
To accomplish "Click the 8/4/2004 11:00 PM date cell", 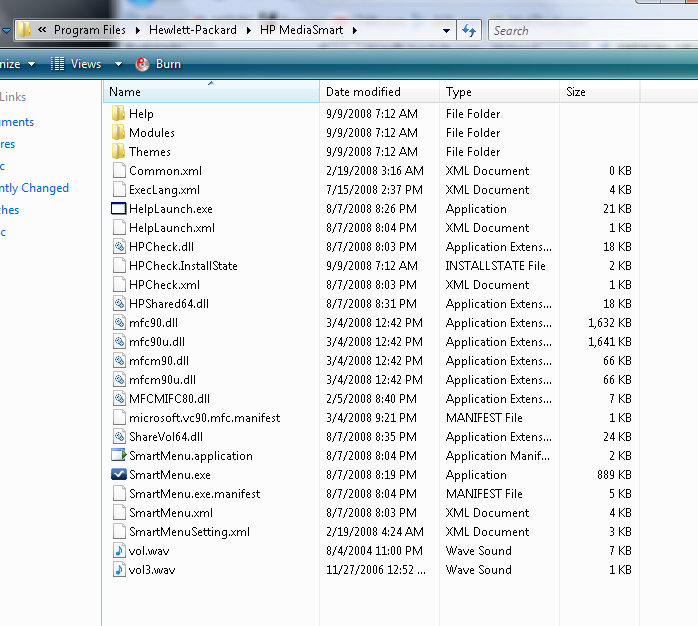I will [x=374, y=551].
